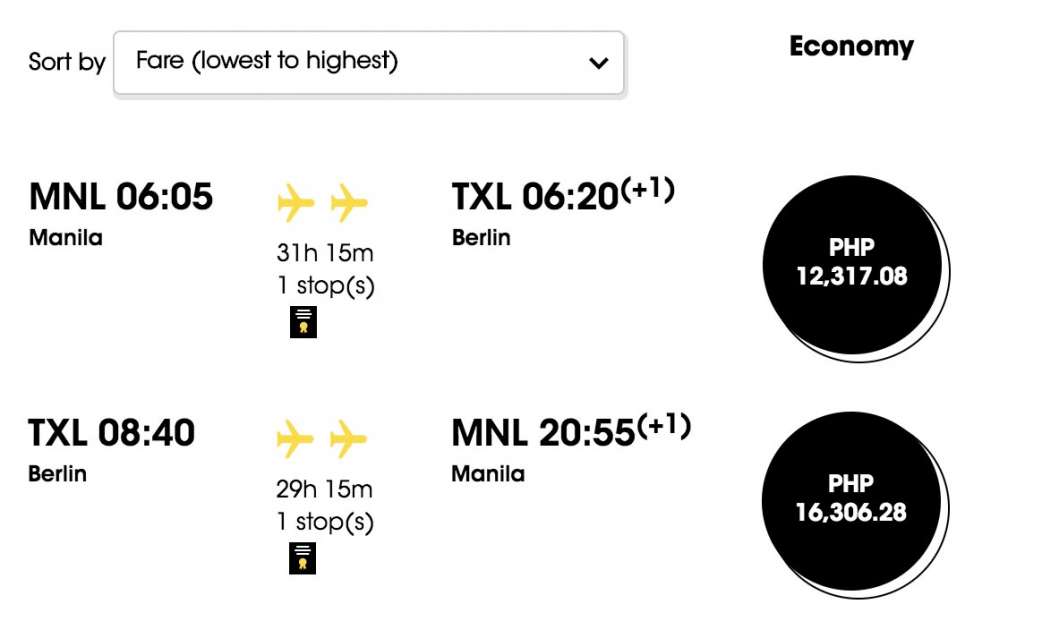Viewport: 1042px width, 621px height.
Task: Open fare rules icon under the 29h 15m flight
Action: [303, 558]
